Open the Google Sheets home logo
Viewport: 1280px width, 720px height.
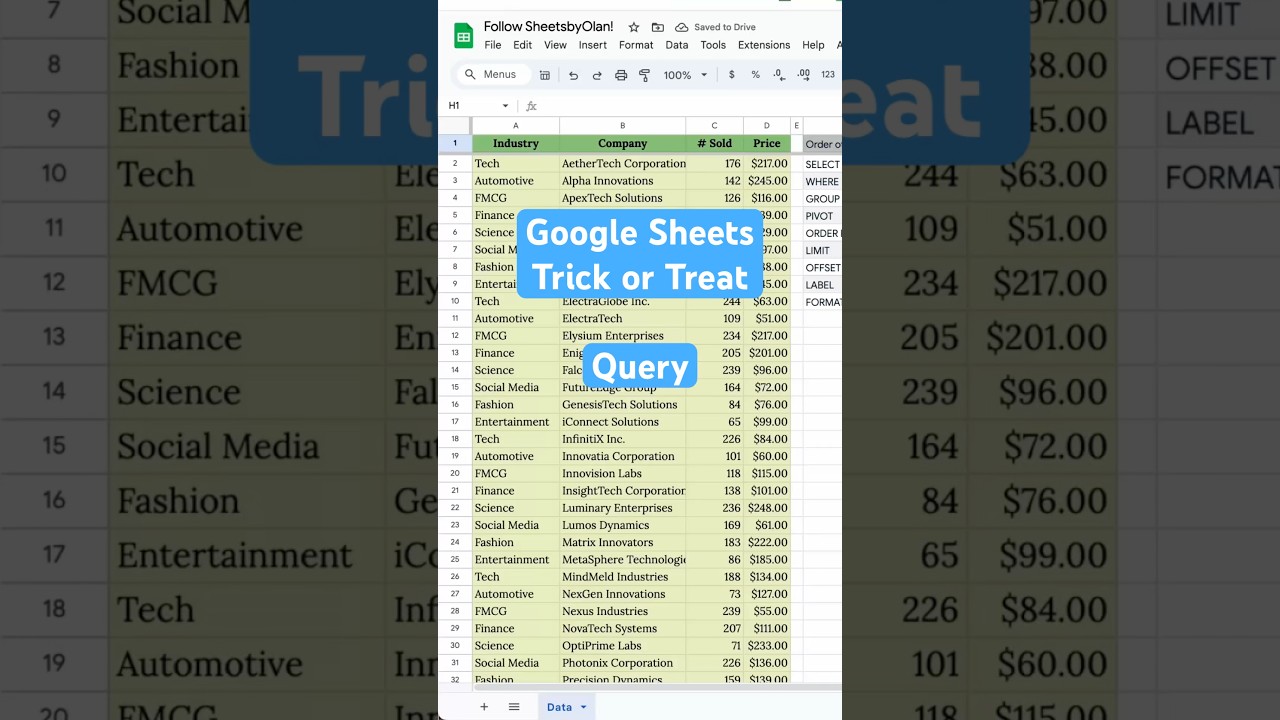(463, 36)
